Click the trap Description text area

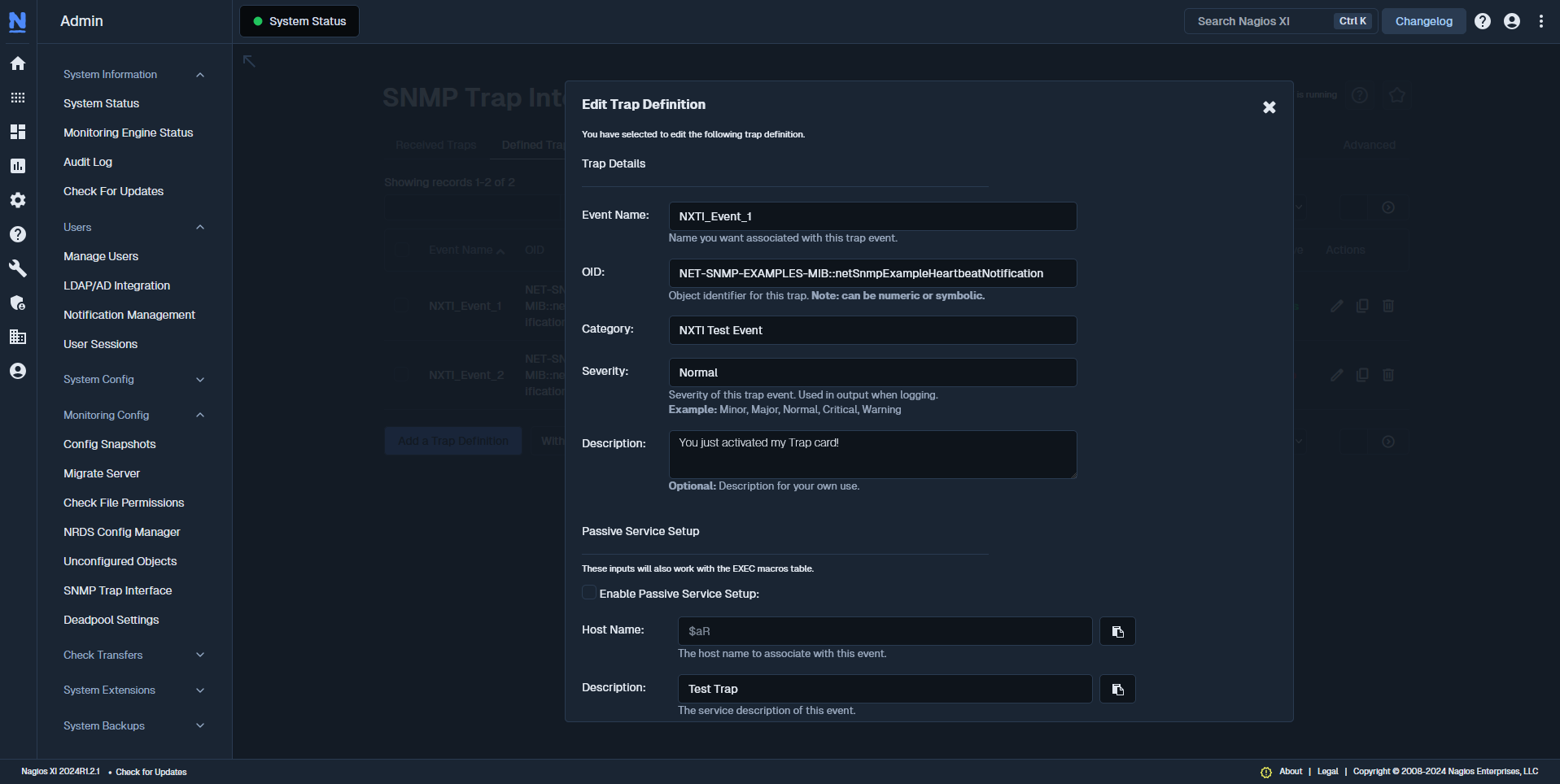[872, 455]
